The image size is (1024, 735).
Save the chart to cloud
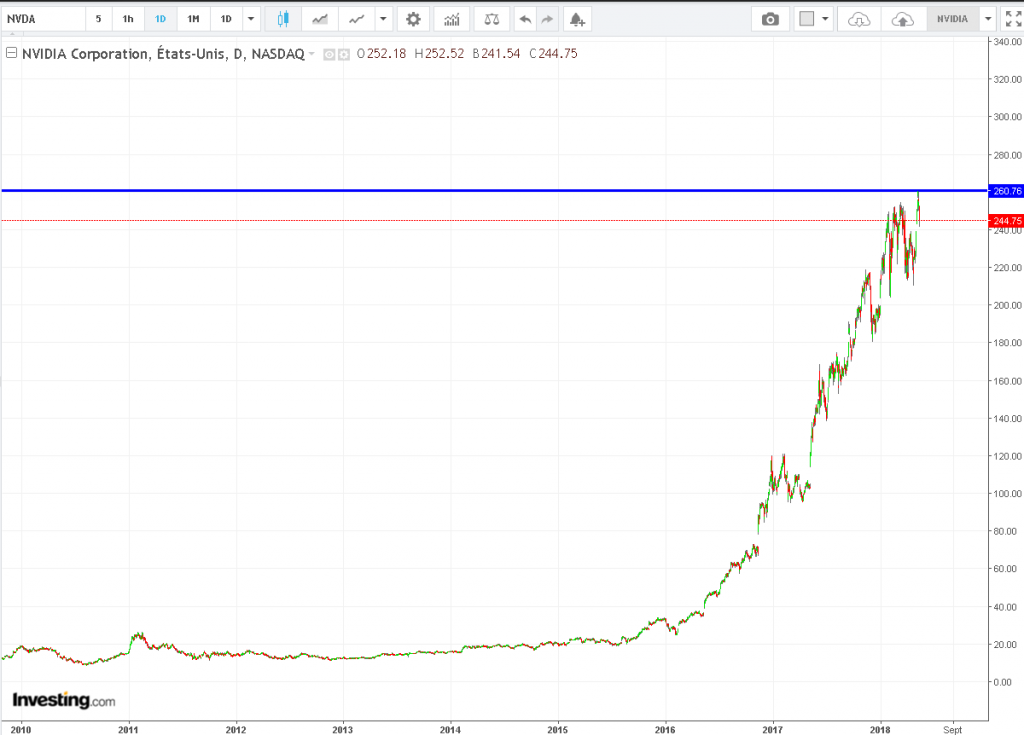(903, 19)
